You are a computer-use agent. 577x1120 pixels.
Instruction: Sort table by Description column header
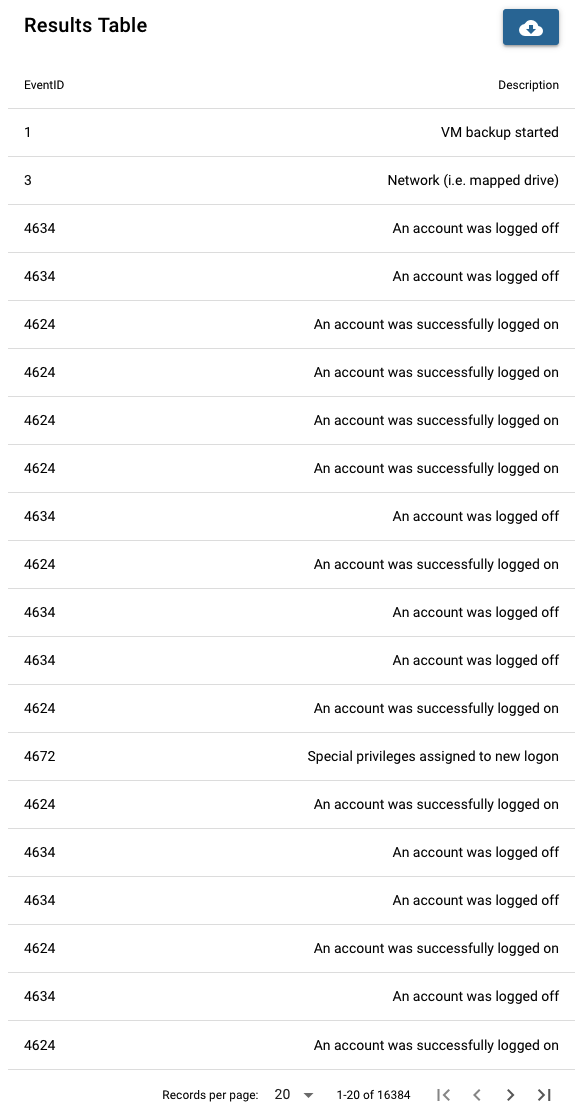click(528, 85)
